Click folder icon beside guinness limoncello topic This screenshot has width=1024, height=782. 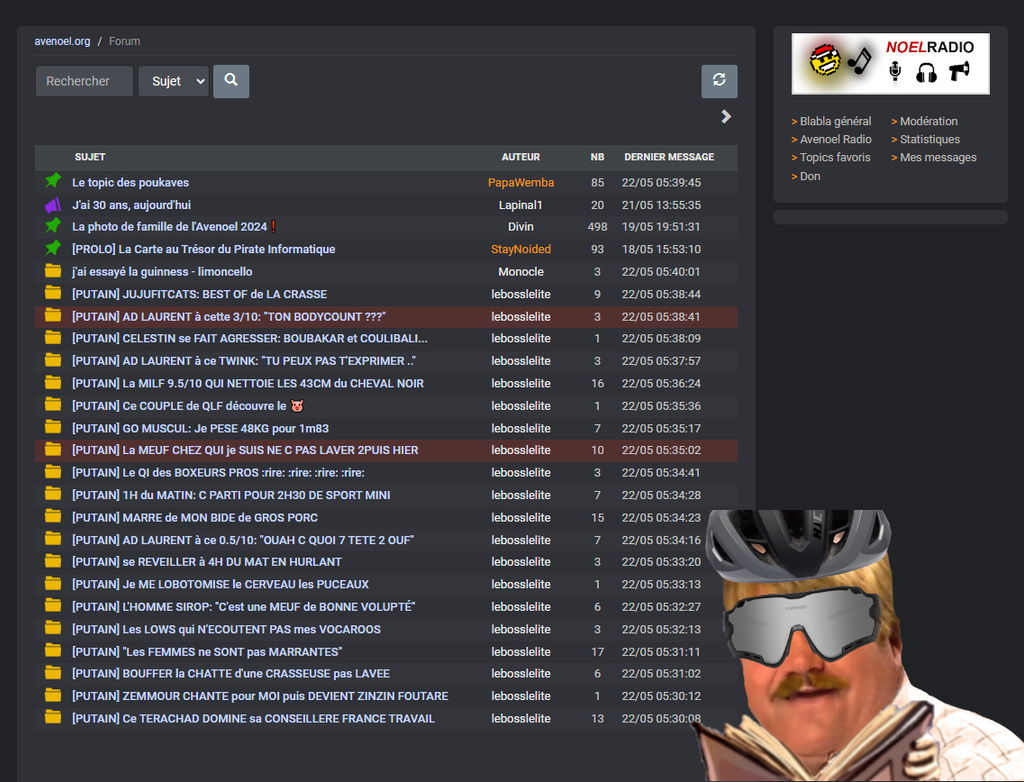point(53,272)
